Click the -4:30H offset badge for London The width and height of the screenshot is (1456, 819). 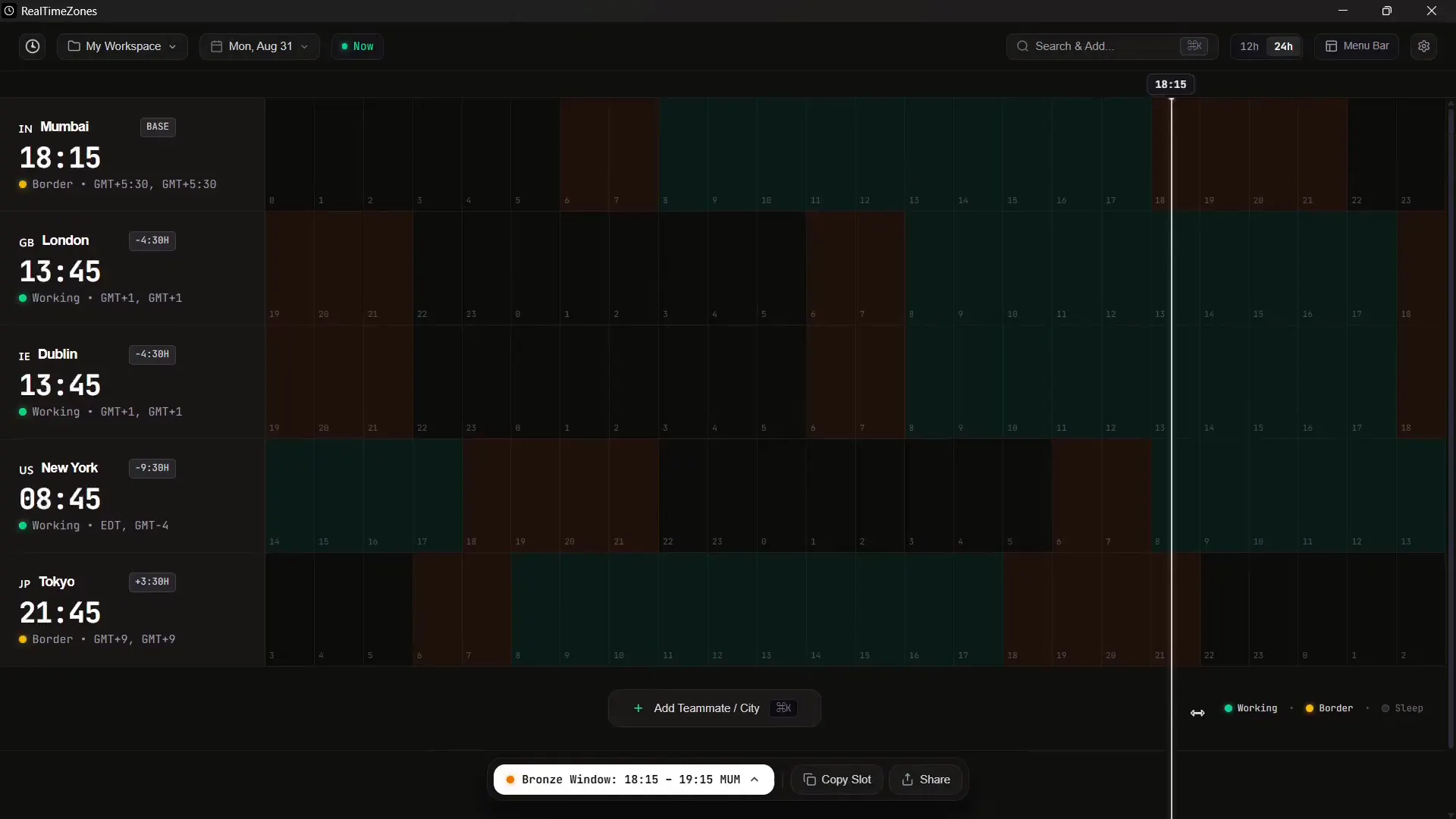[152, 240]
